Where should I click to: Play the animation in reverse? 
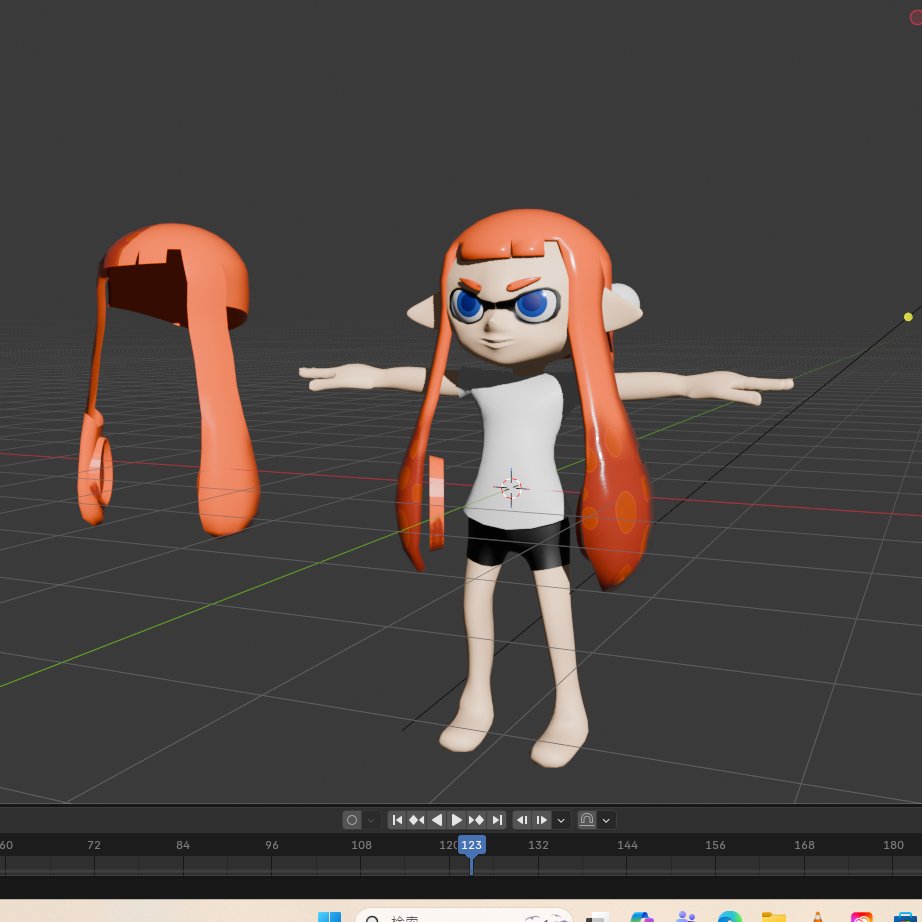click(x=437, y=820)
